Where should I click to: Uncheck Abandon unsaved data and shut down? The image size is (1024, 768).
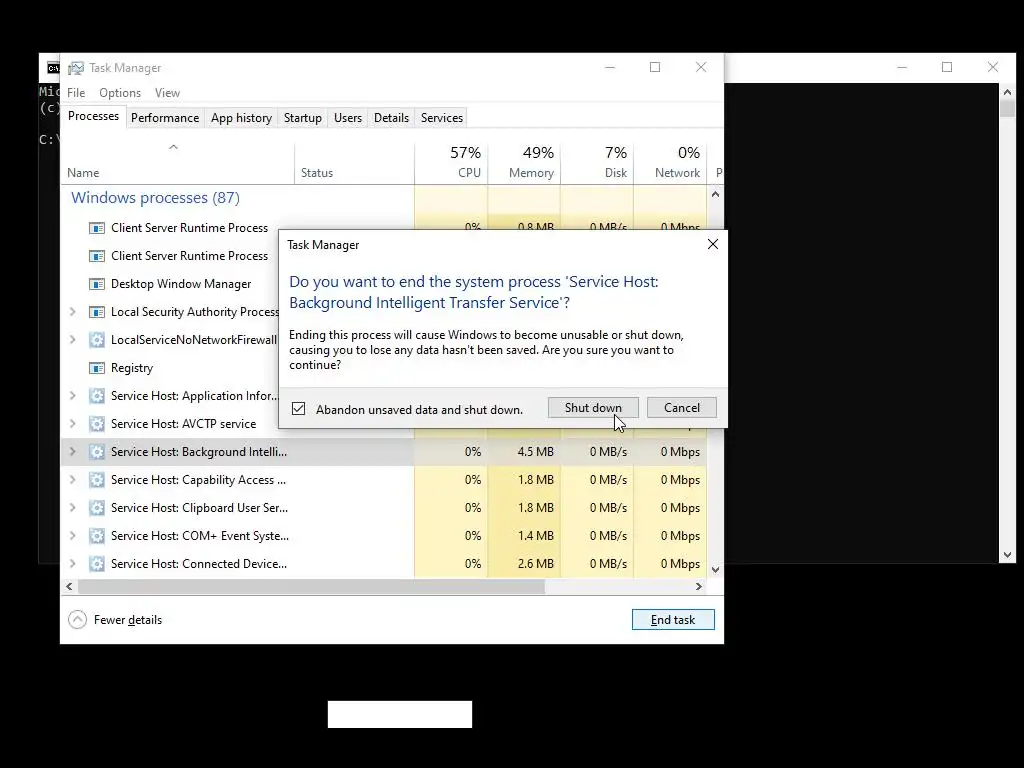(x=298, y=409)
